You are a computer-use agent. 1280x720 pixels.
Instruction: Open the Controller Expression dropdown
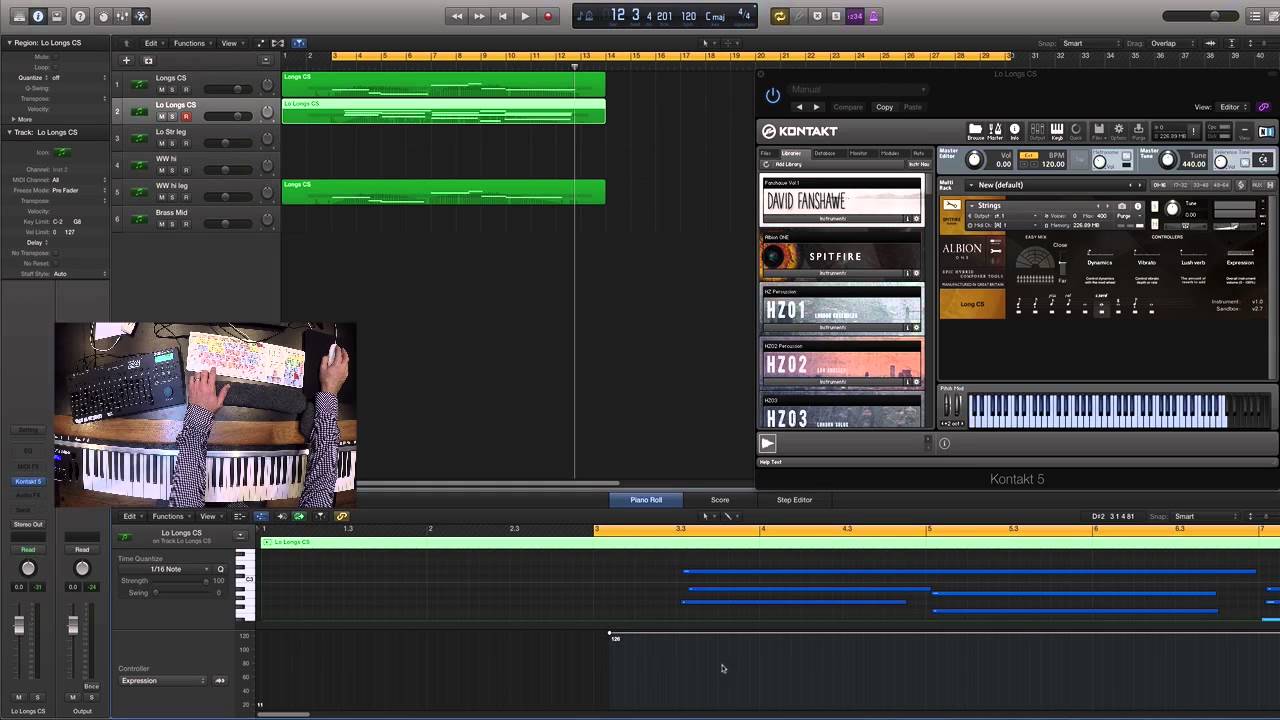(163, 681)
